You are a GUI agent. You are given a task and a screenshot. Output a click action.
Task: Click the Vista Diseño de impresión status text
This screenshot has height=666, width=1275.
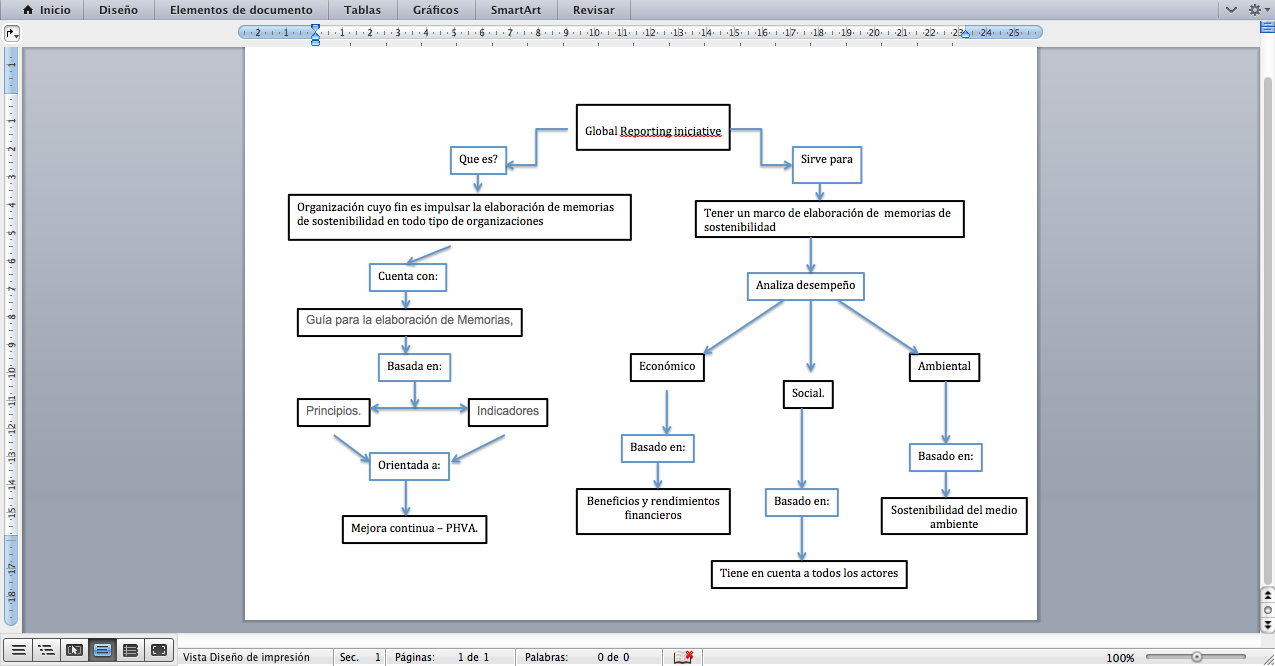point(246,657)
